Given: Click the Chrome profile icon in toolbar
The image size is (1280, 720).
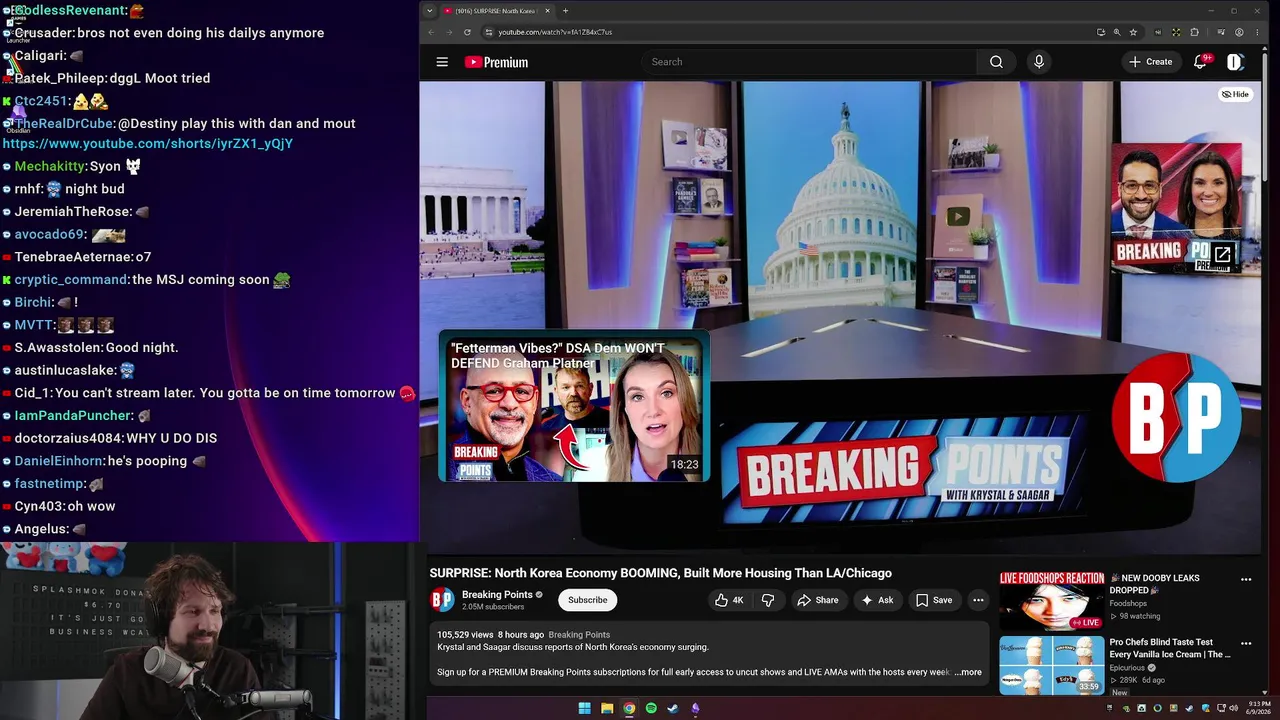Looking at the screenshot, I should pos(1239,32).
